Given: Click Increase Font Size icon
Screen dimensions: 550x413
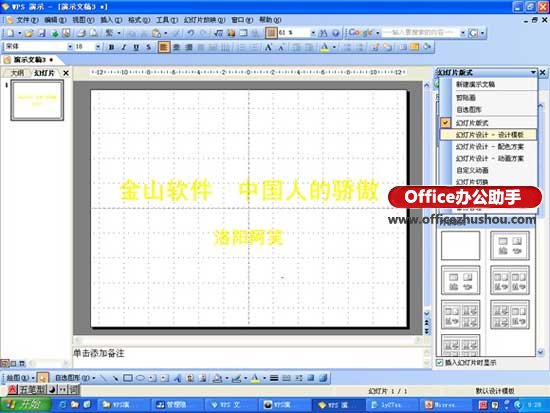Looking at the screenshot, I should click(x=268, y=47).
